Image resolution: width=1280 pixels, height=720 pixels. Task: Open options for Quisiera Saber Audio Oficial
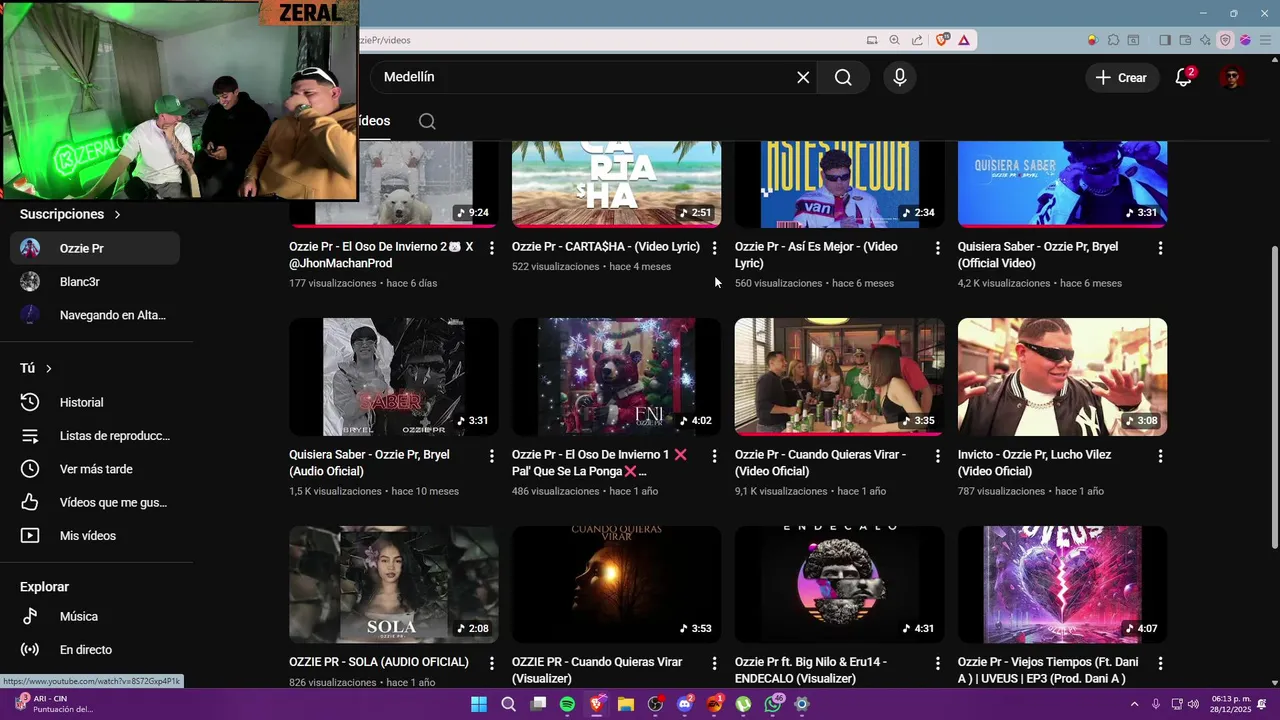tap(491, 456)
